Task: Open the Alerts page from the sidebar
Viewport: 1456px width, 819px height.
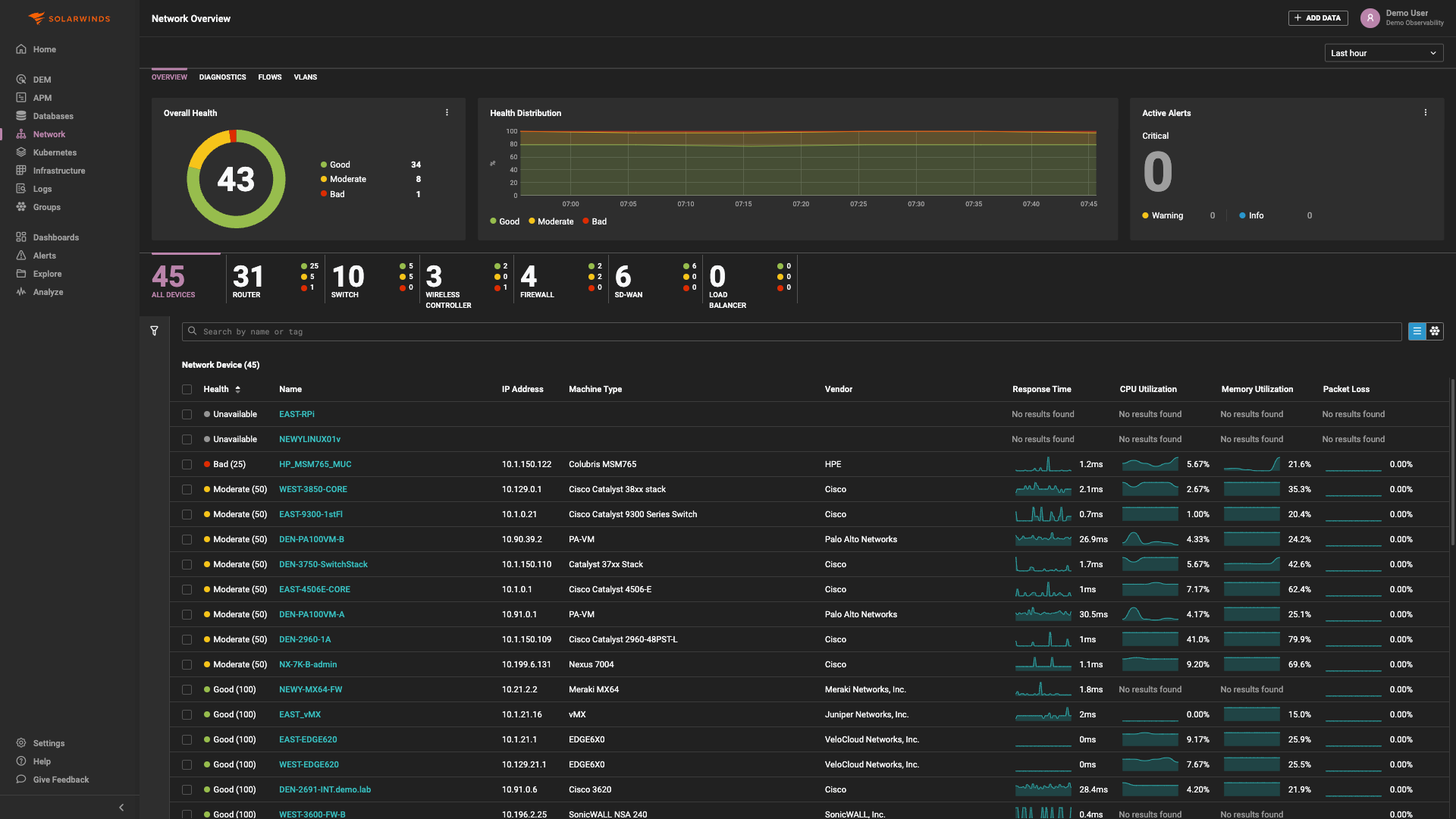Action: (x=44, y=256)
